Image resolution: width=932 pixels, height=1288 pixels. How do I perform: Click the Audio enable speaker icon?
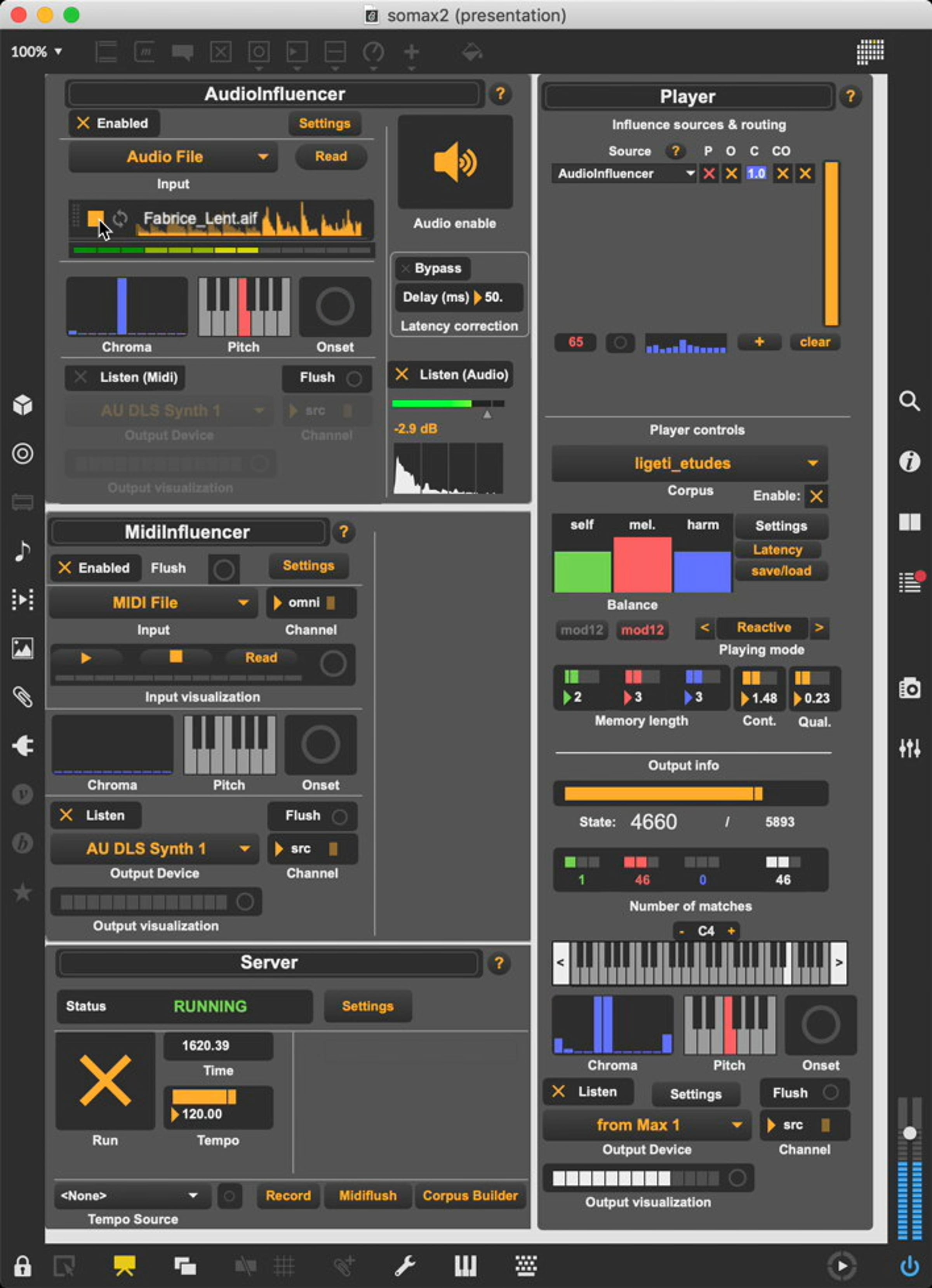coord(455,162)
